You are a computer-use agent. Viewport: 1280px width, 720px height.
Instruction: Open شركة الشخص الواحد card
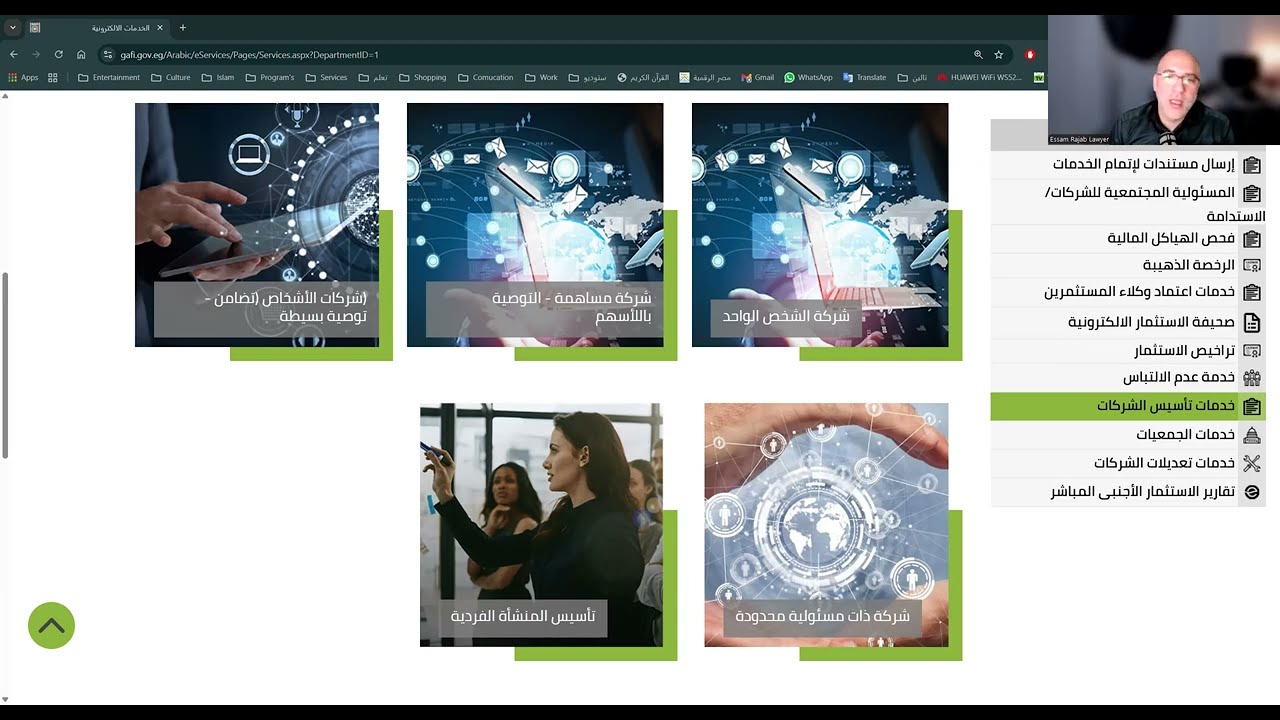click(820, 225)
